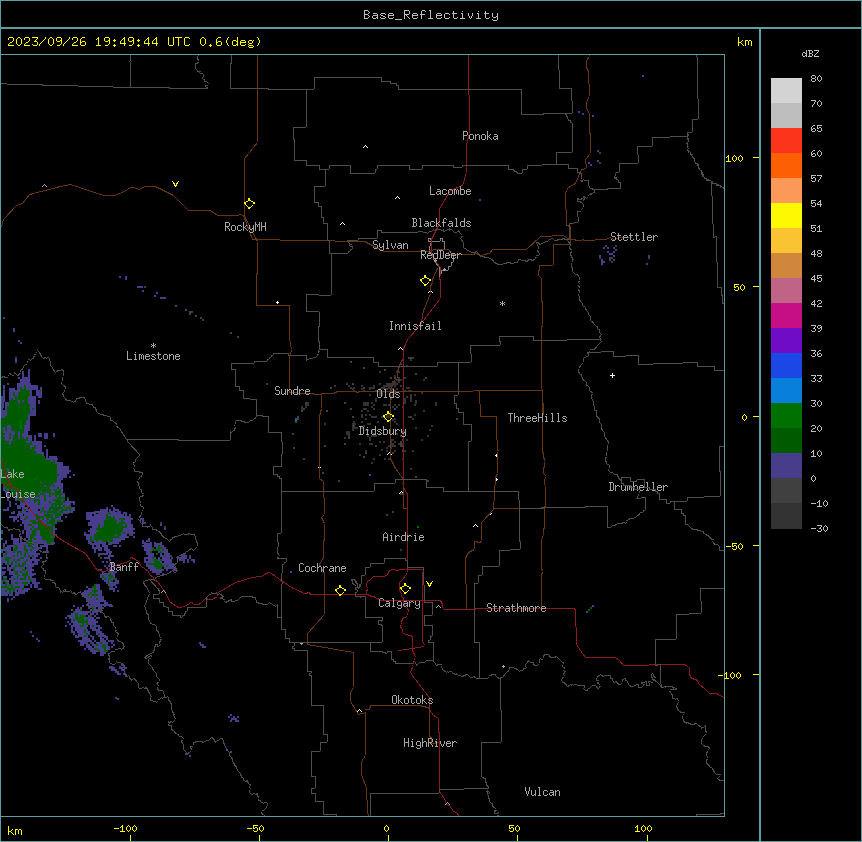
Task: Click the Strathmore label
Action: point(516,608)
